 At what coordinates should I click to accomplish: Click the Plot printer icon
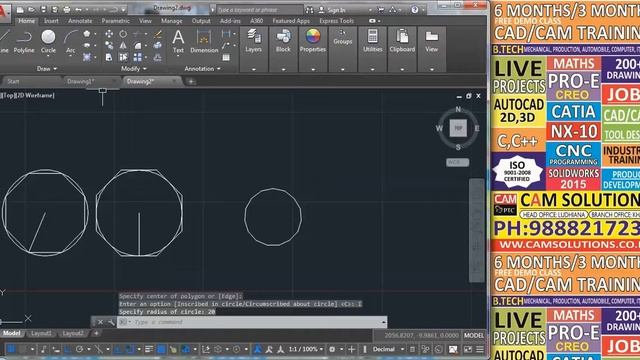point(67,9)
